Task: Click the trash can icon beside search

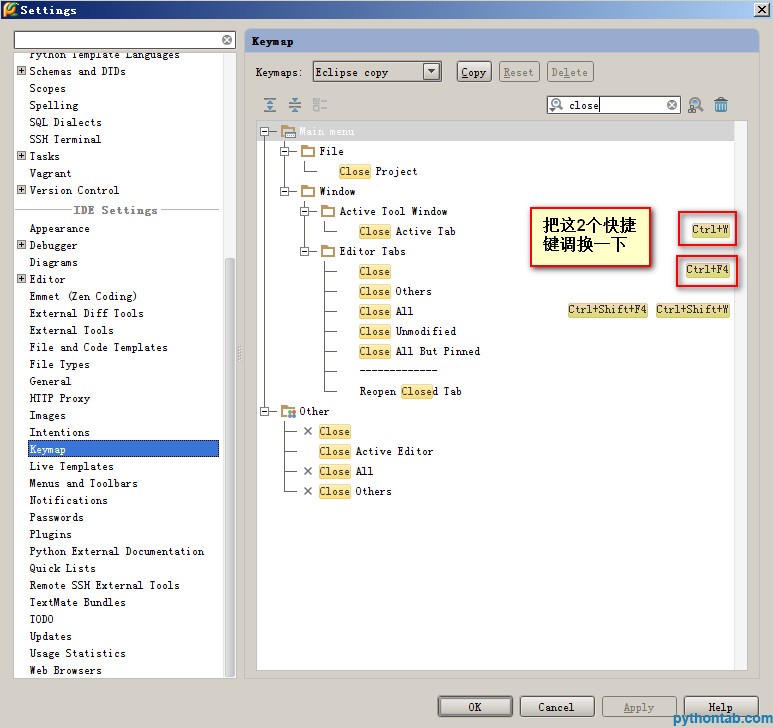Action: coord(721,105)
